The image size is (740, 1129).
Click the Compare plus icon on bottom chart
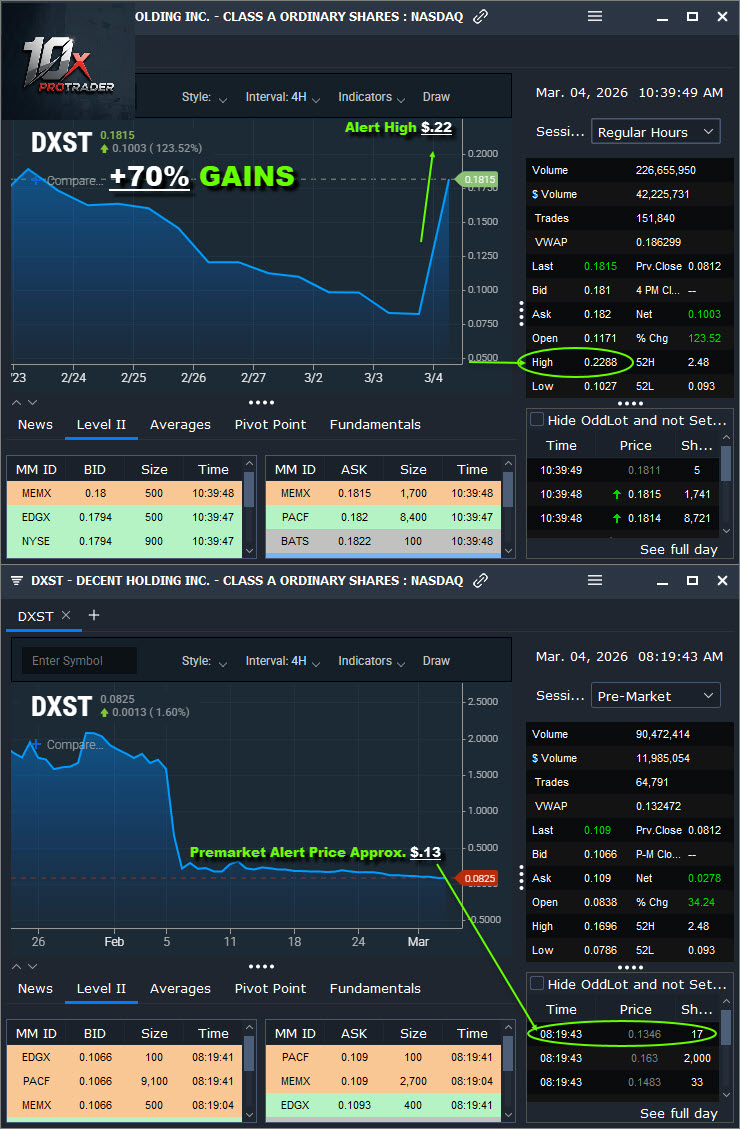[36, 745]
